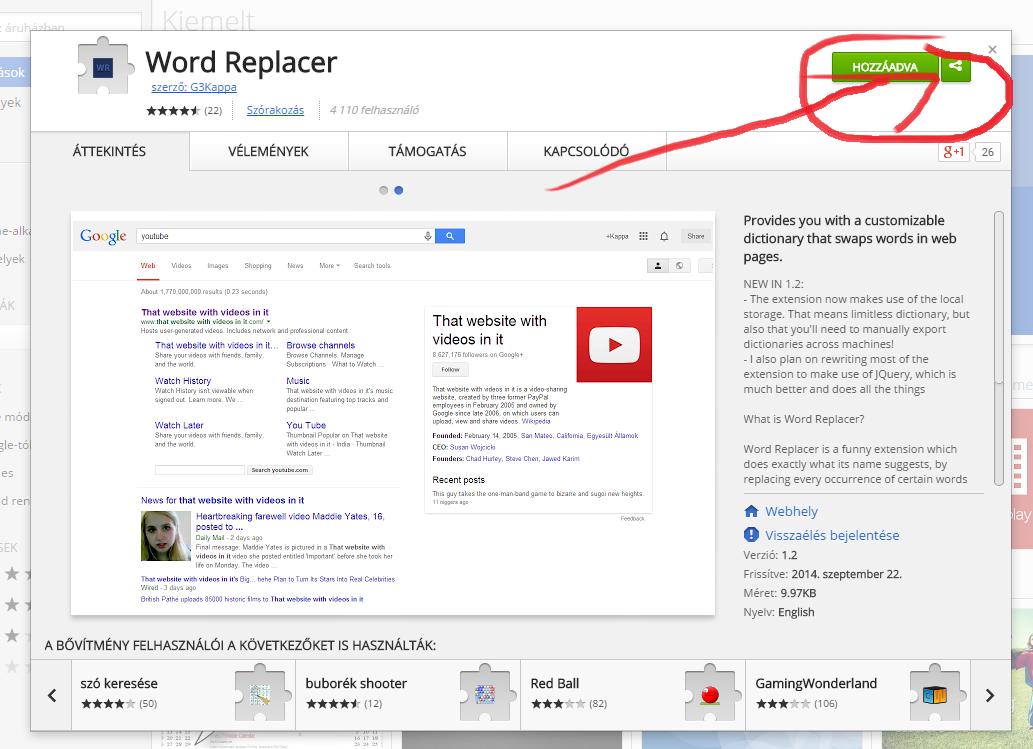Image resolution: width=1033 pixels, height=749 pixels.
Task: Go to next related extensions
Action: tap(990, 695)
